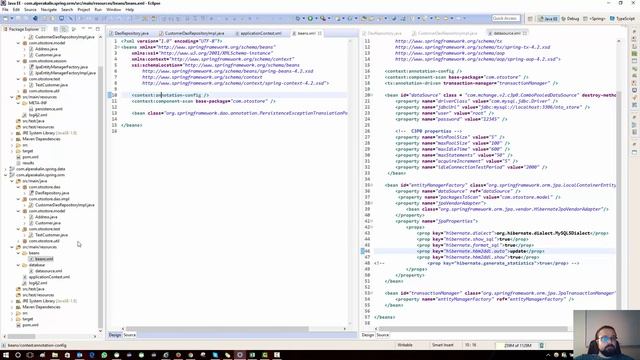Open the Edit menu
Image resolution: width=640 pixels, height=360 pixels.
click(x=16, y=9)
